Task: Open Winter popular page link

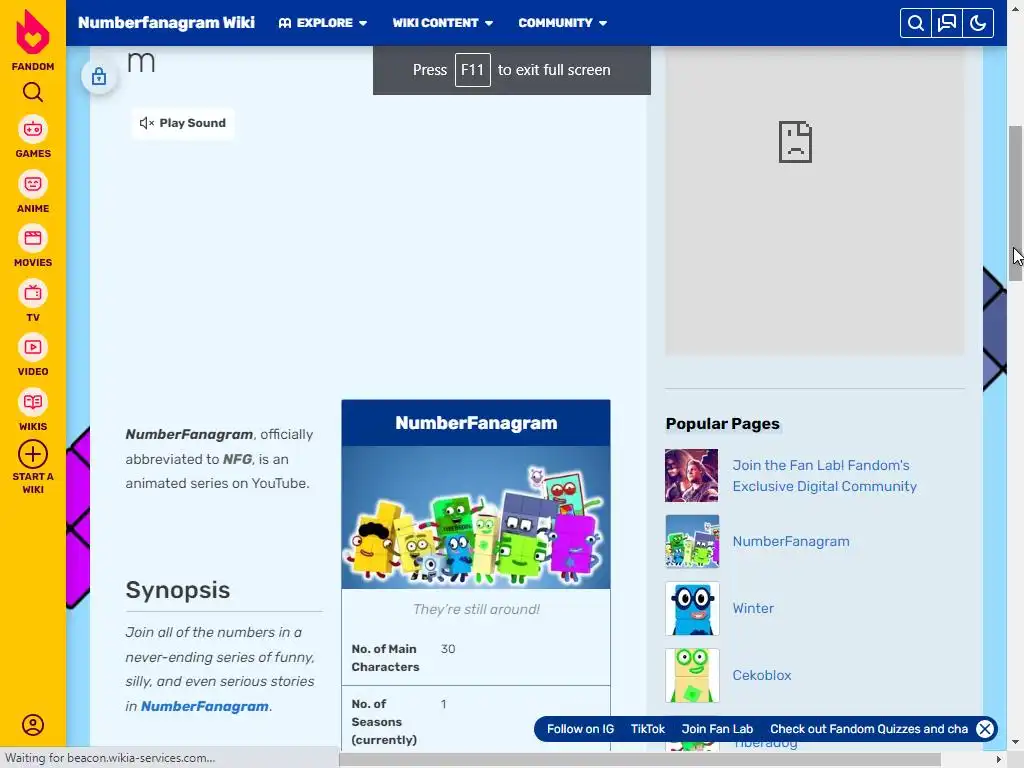Action: [753, 608]
